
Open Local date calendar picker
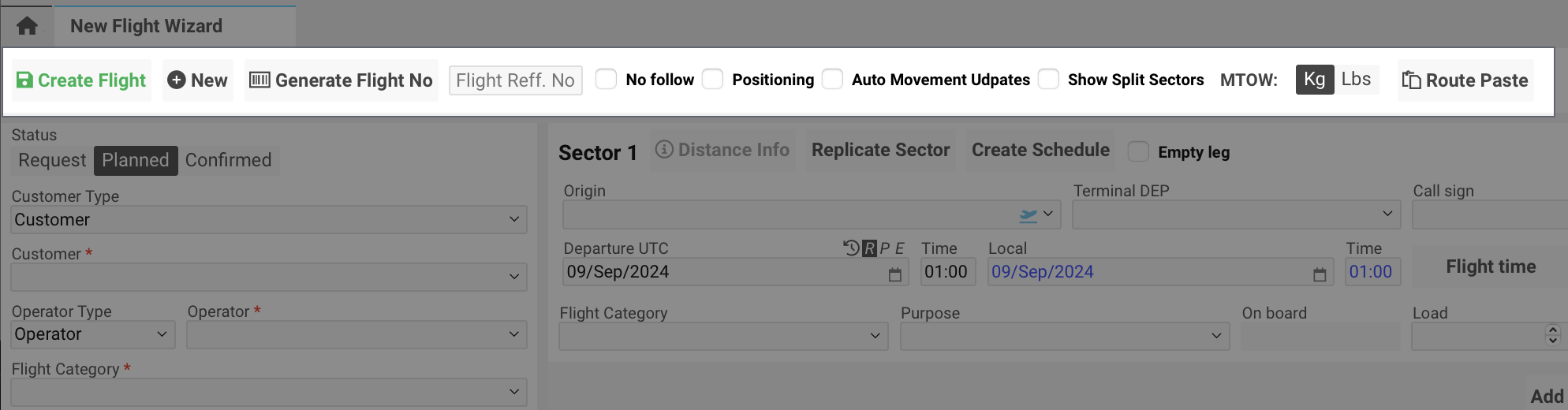[1319, 274]
